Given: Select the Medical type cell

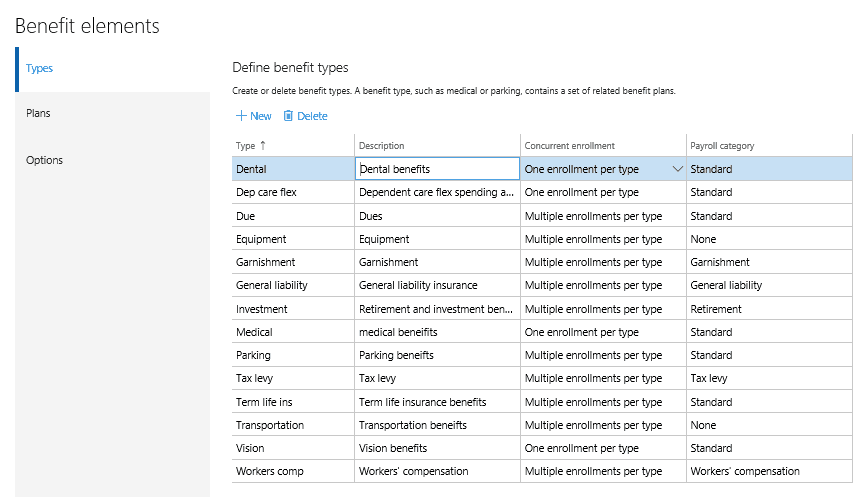Looking at the screenshot, I should (x=293, y=332).
